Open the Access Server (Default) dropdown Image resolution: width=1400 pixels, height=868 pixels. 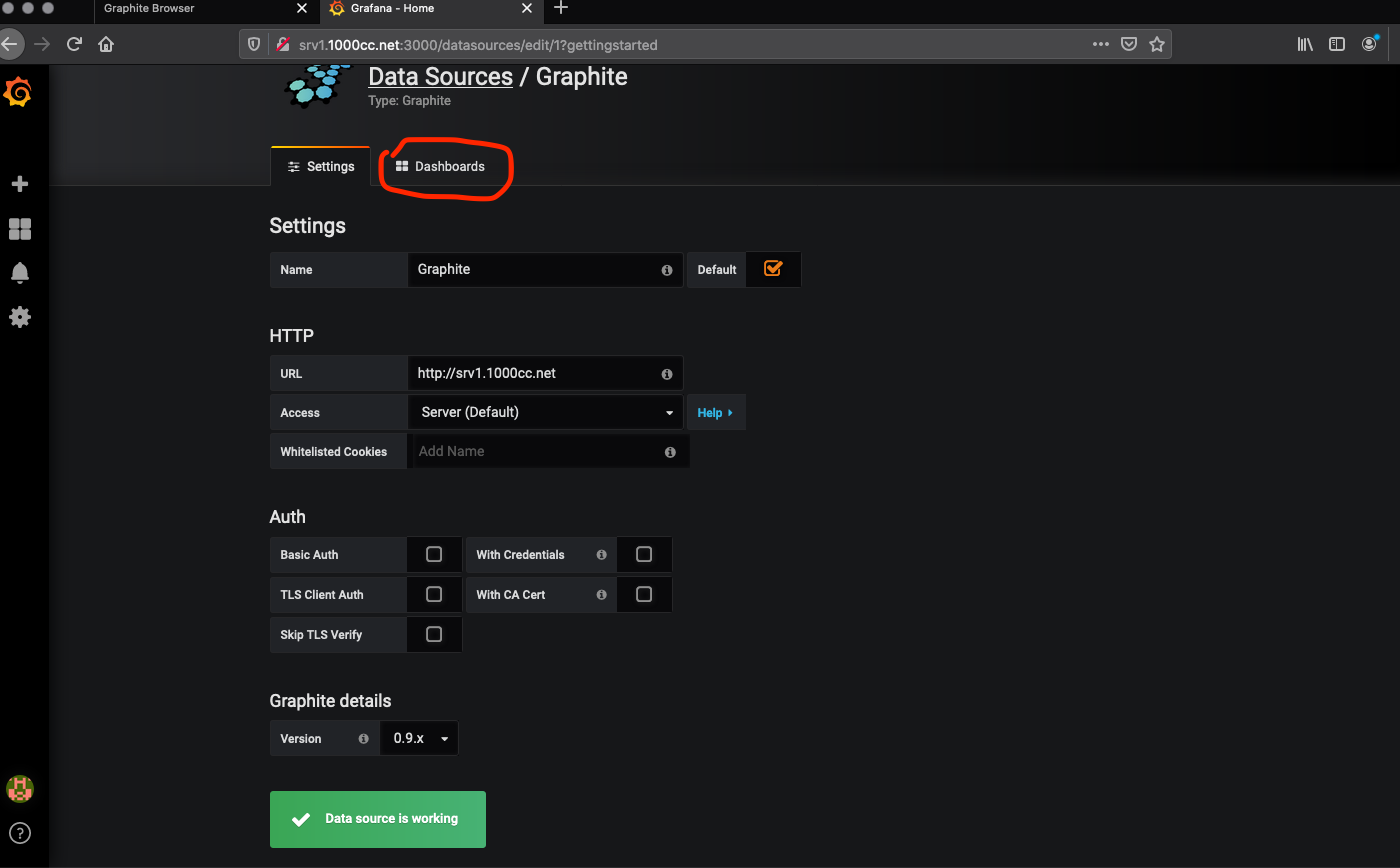click(x=545, y=412)
